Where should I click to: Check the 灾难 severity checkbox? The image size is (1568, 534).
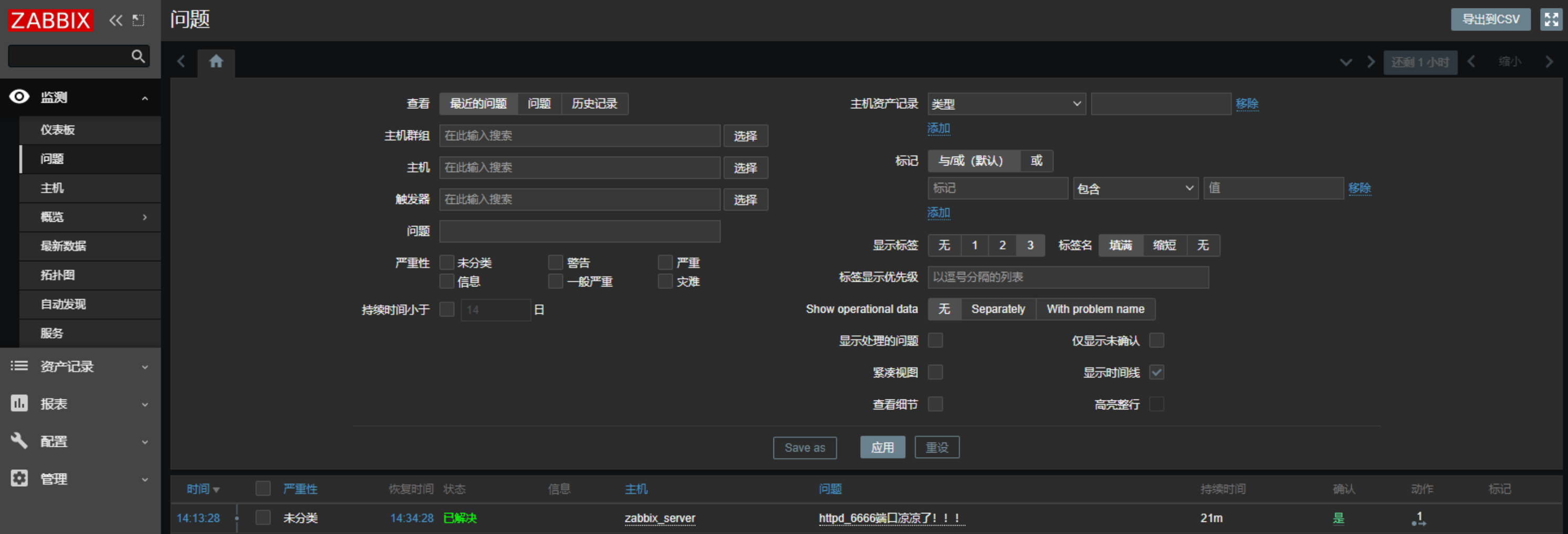click(665, 281)
